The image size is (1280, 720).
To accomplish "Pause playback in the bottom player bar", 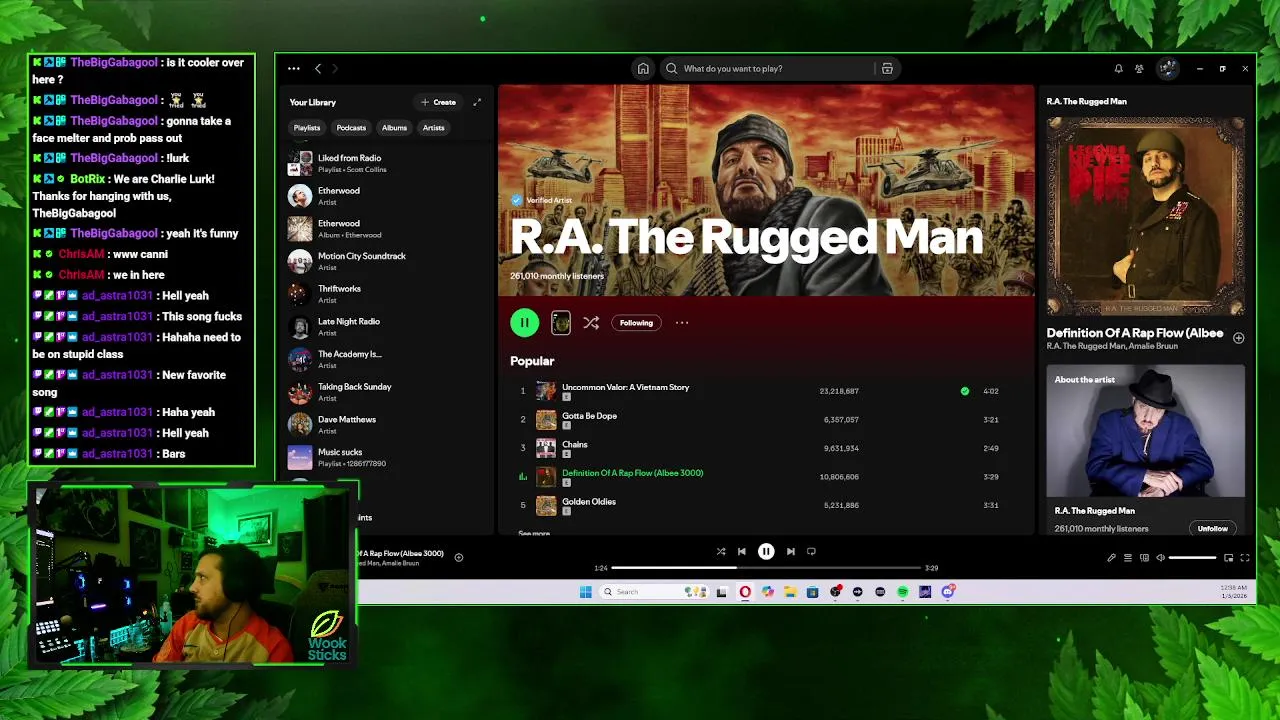I will (x=766, y=551).
